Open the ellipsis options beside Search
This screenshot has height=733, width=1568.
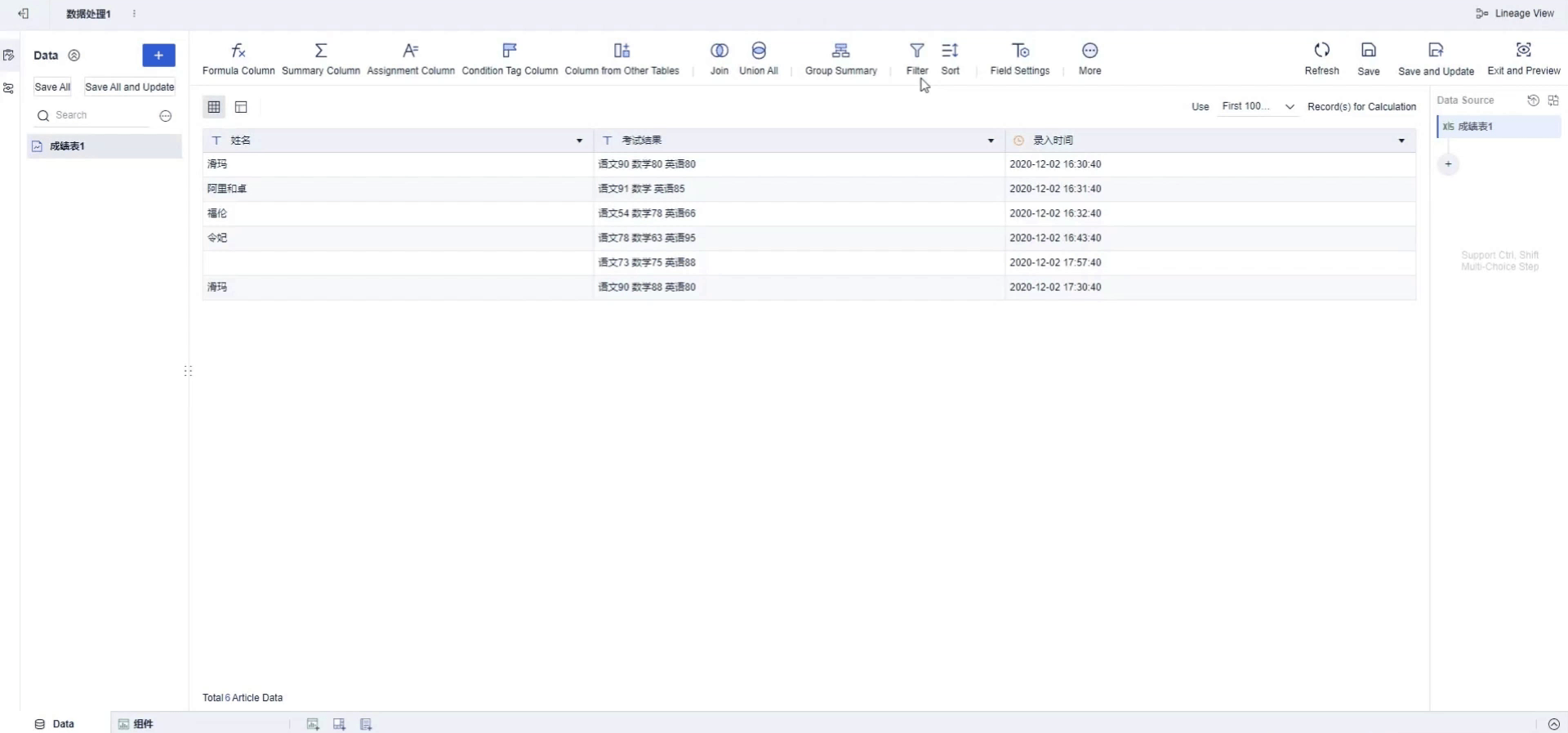166,116
